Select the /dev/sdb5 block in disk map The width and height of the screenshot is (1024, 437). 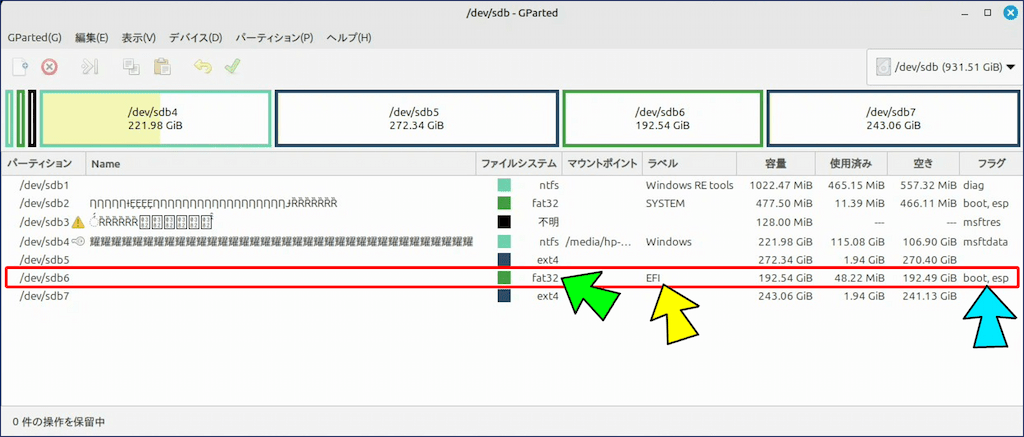click(414, 119)
